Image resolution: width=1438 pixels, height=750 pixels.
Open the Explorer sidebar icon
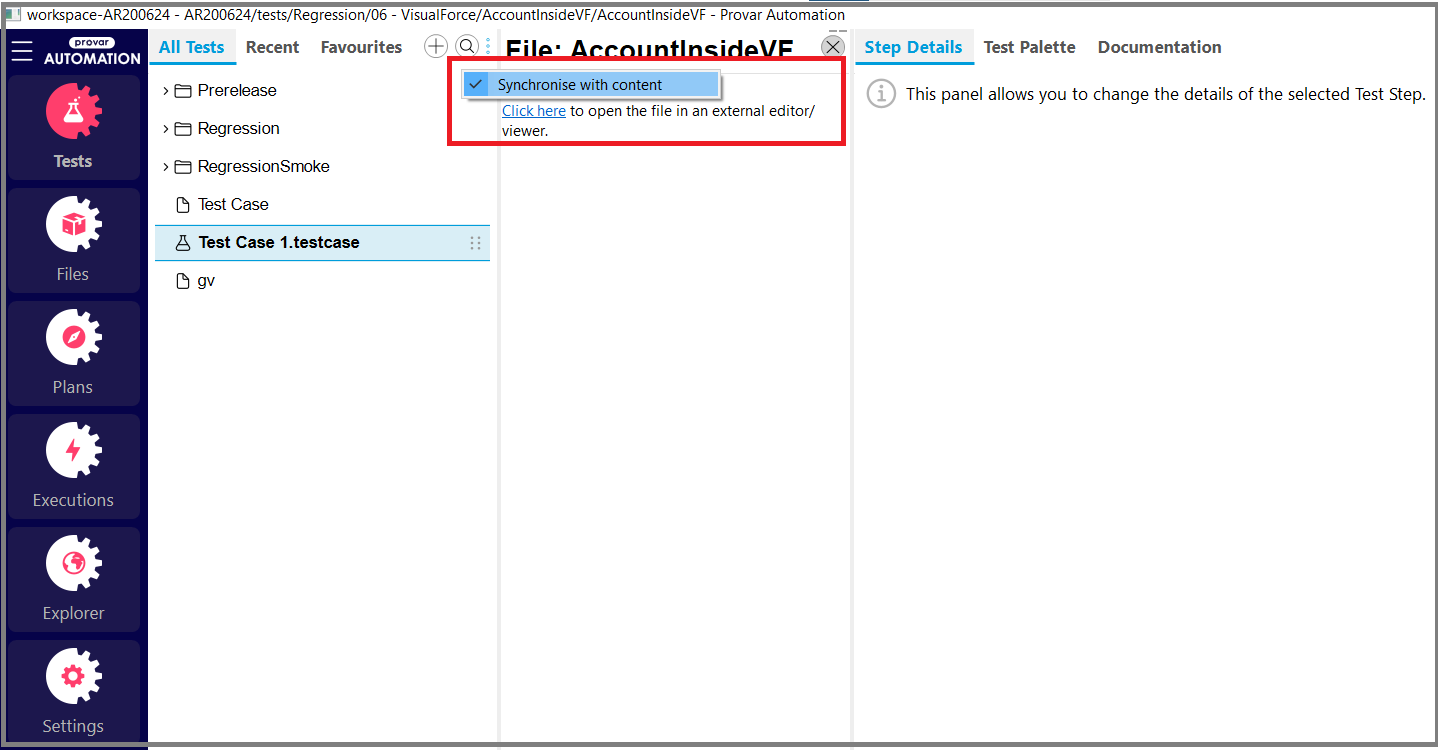tap(73, 580)
